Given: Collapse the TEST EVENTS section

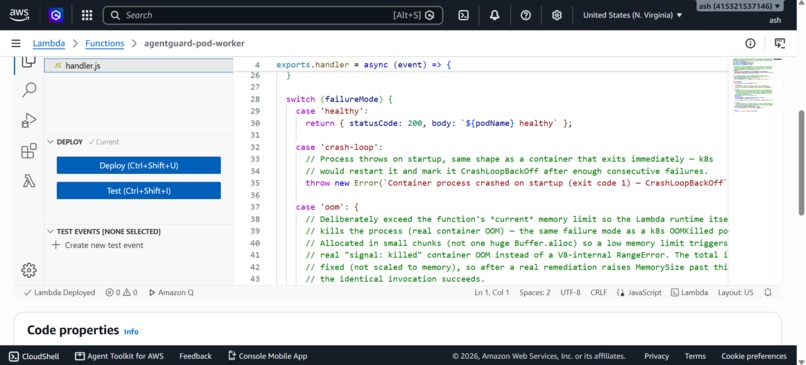Looking at the screenshot, I should coord(104,232).
